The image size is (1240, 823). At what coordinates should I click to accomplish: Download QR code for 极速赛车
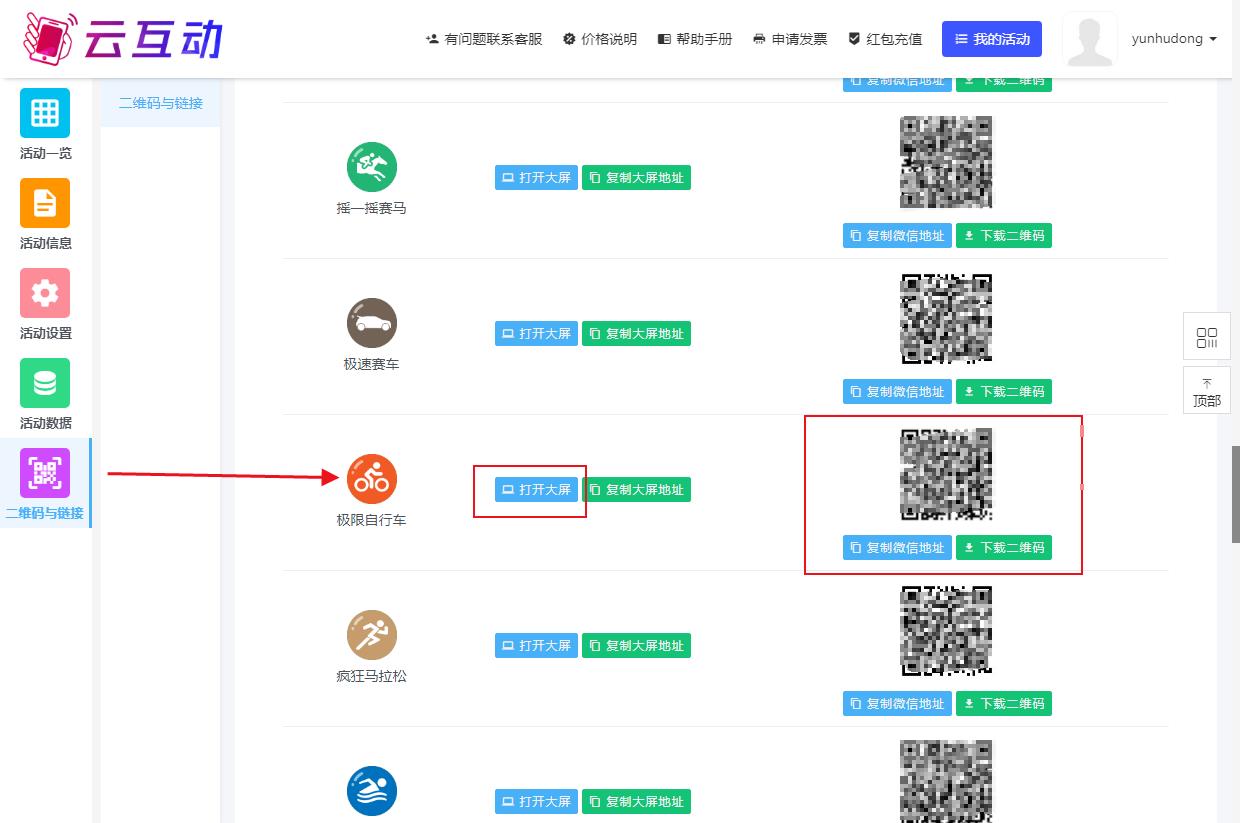(1004, 392)
